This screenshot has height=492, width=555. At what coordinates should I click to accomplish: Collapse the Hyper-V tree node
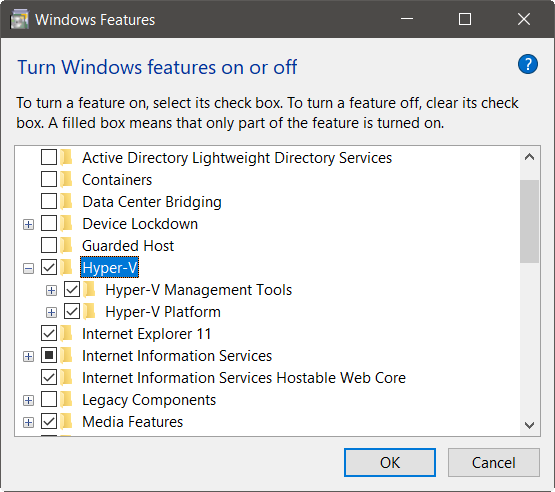tap(28, 268)
